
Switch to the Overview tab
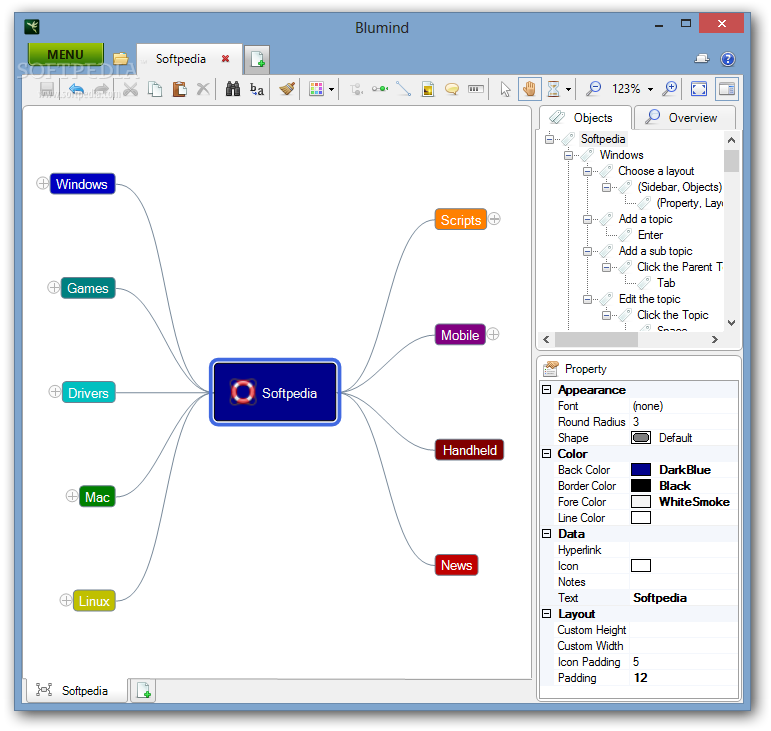685,117
